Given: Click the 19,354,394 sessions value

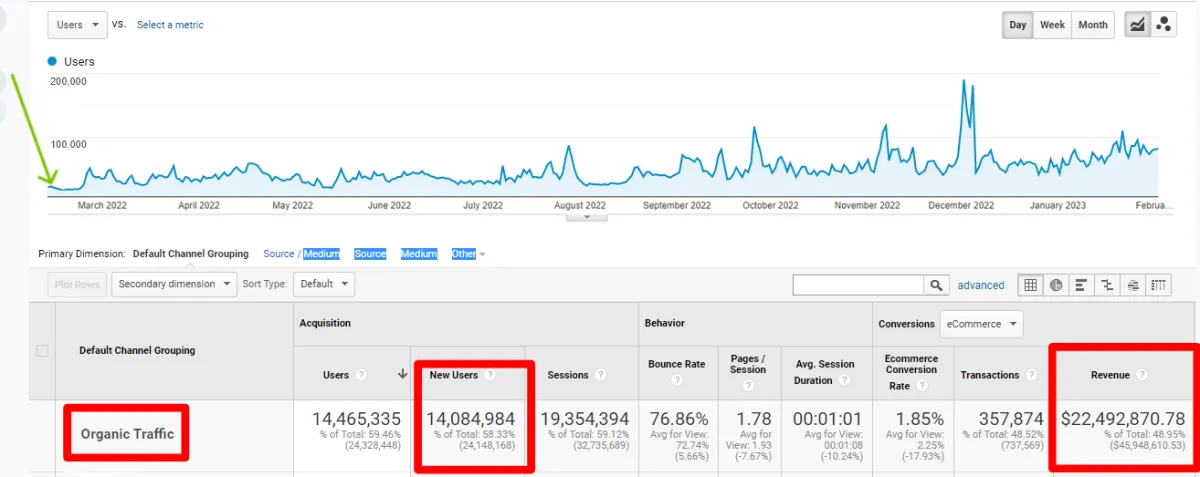Looking at the screenshot, I should [x=584, y=419].
